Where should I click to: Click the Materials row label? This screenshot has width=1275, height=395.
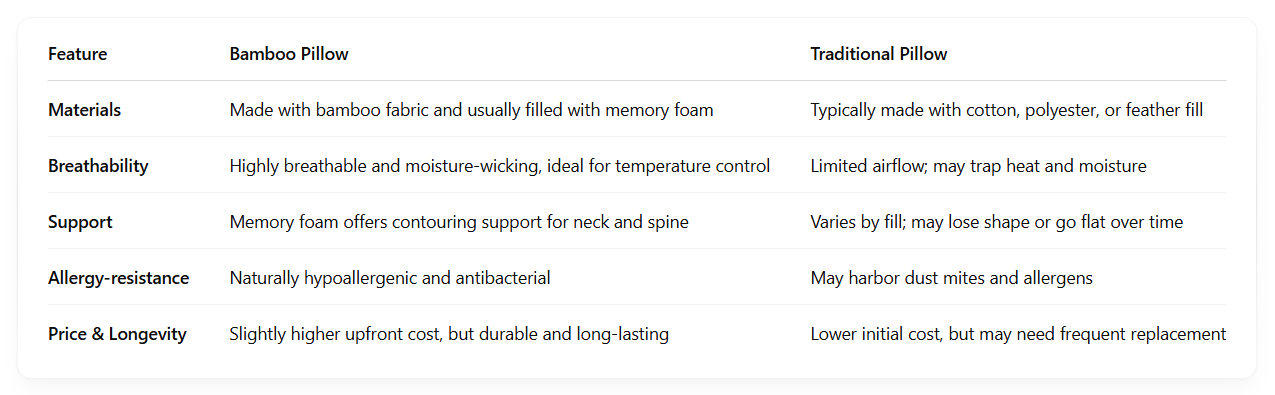pos(84,110)
